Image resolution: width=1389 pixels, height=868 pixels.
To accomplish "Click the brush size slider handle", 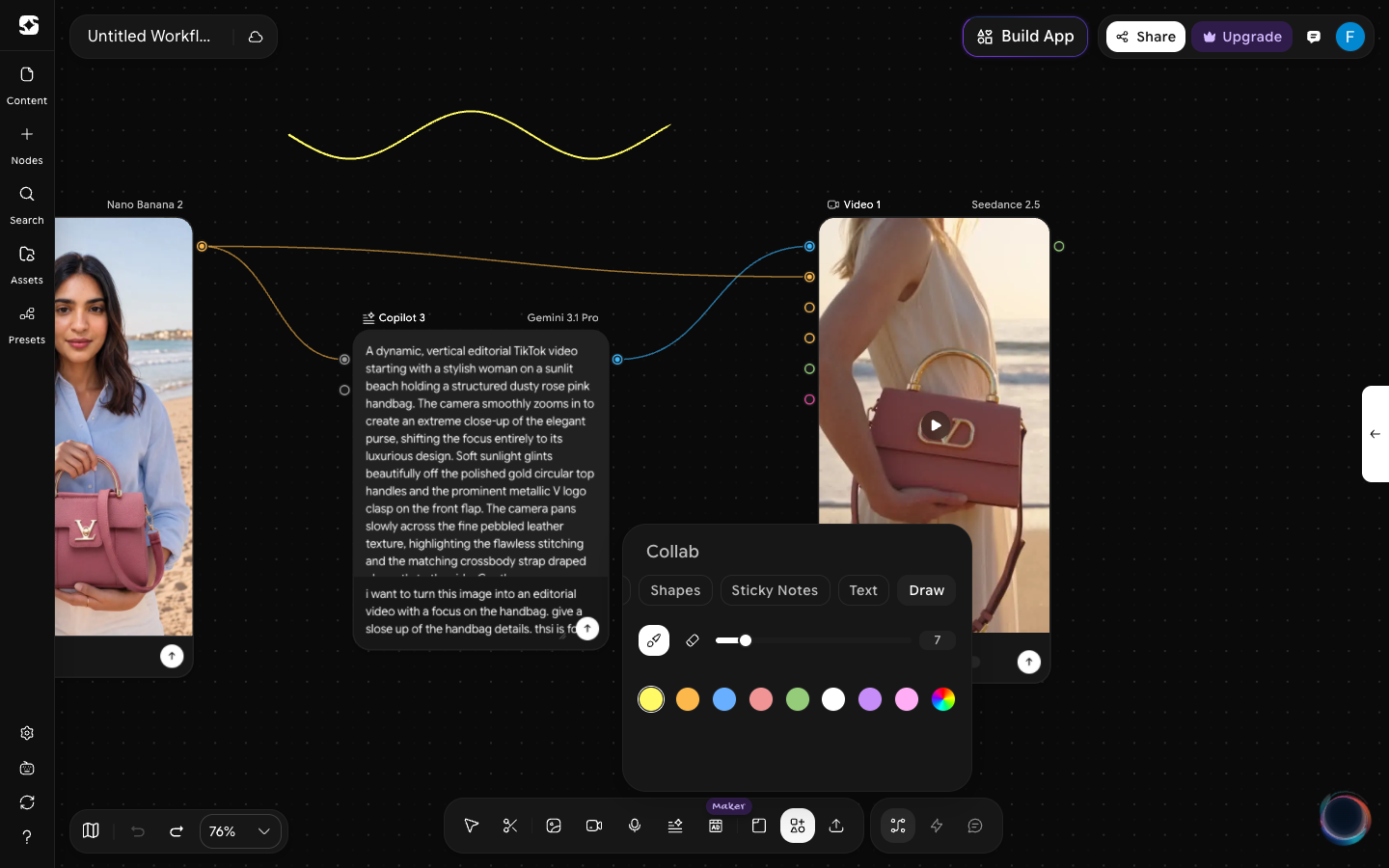I will tap(745, 640).
